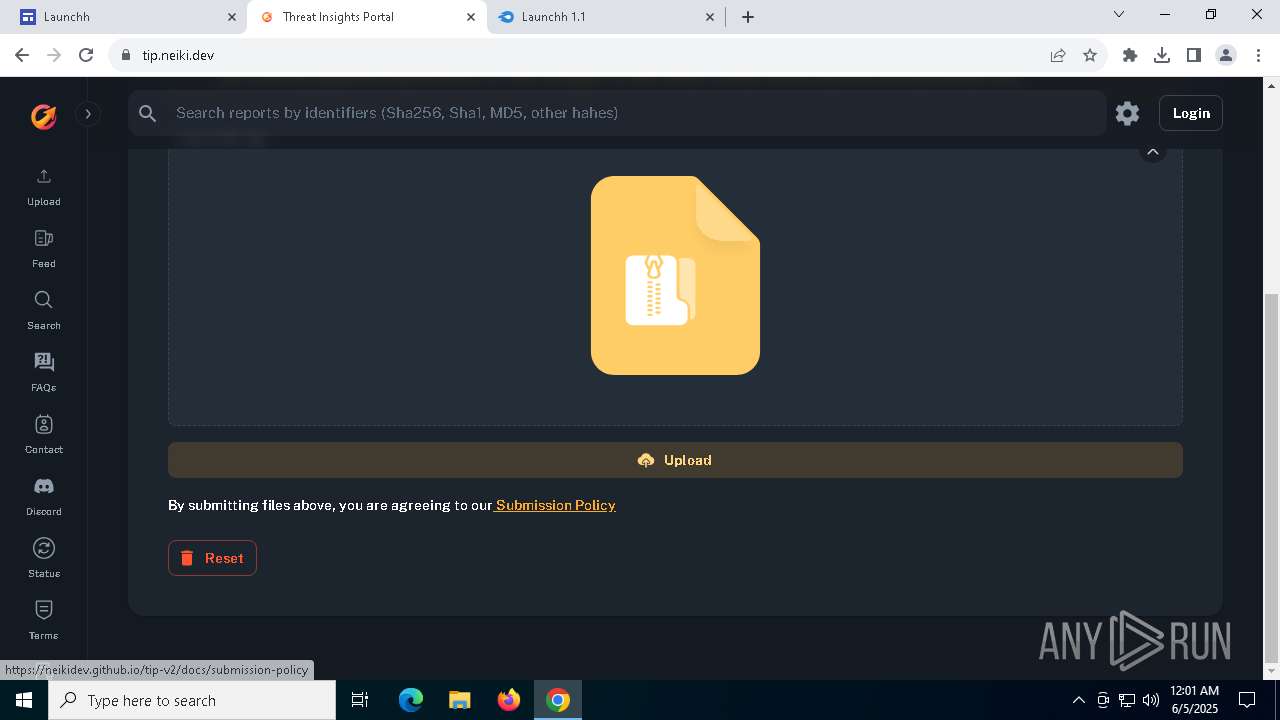Click the wide Upload button

click(x=675, y=460)
